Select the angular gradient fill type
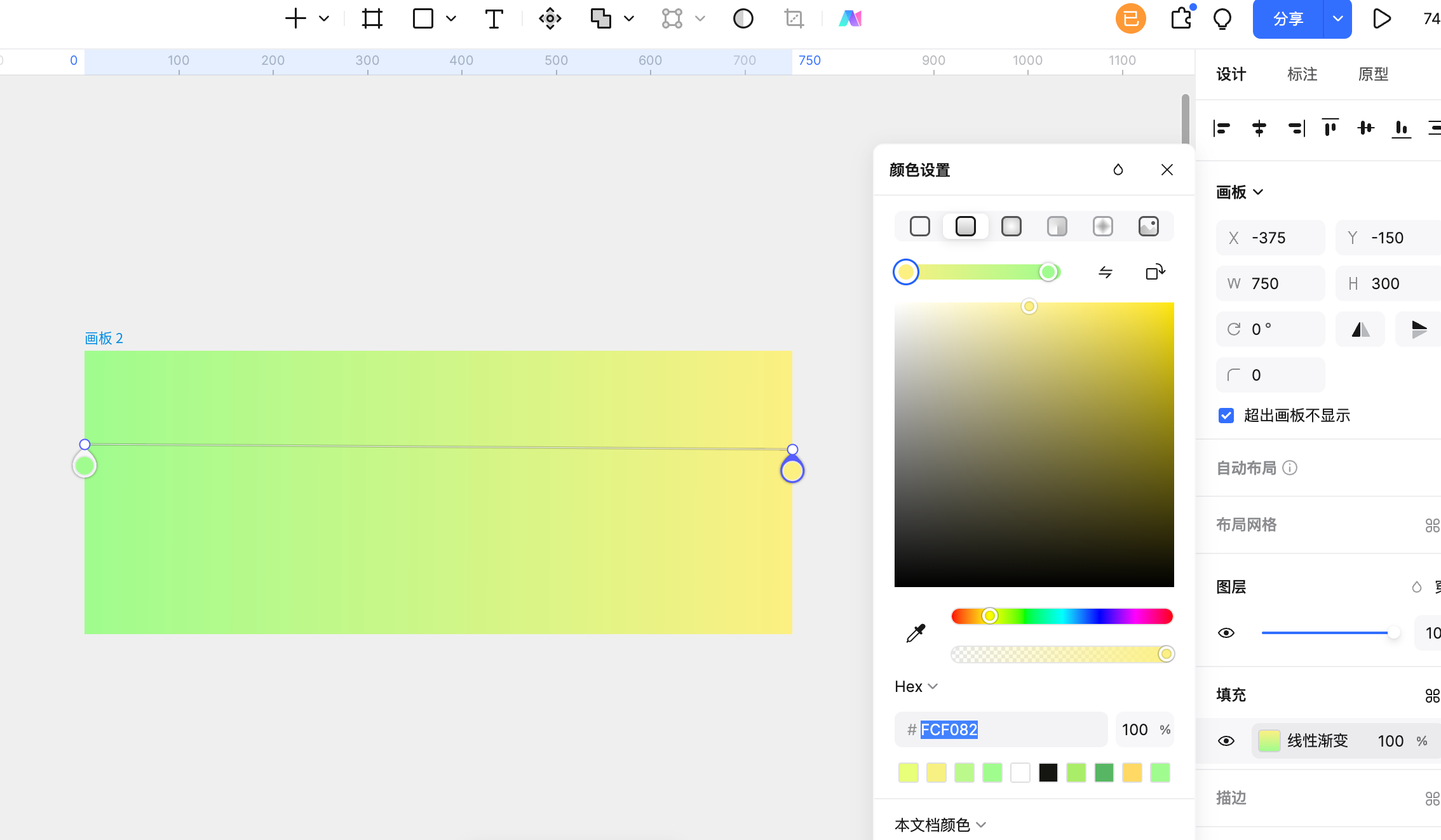This screenshot has width=1441, height=840. pos(1057,226)
